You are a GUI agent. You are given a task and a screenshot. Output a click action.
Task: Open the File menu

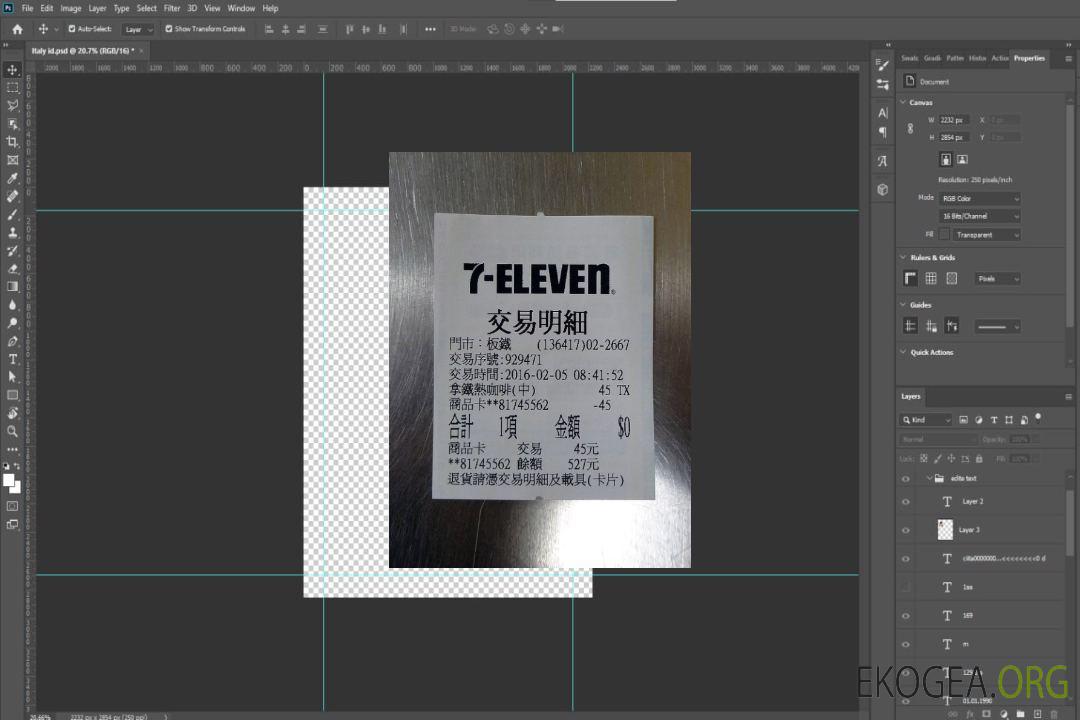[x=28, y=8]
